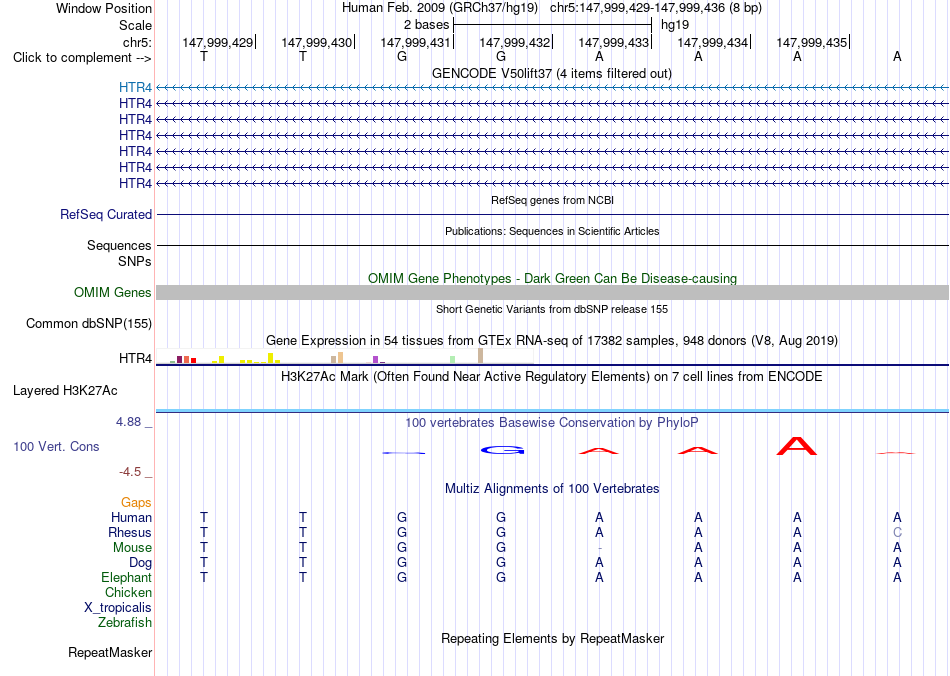The height and width of the screenshot is (676, 950).
Task: Click the Common dbSNP(155) label
Action: point(88,323)
